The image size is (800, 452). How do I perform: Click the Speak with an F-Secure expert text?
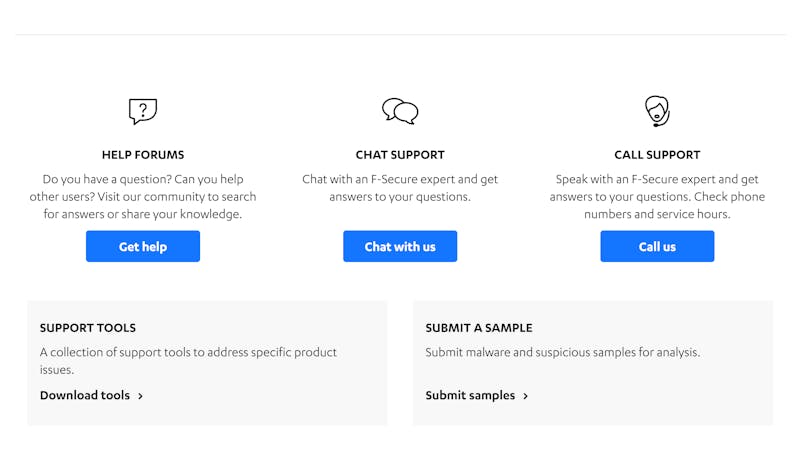[x=657, y=196]
